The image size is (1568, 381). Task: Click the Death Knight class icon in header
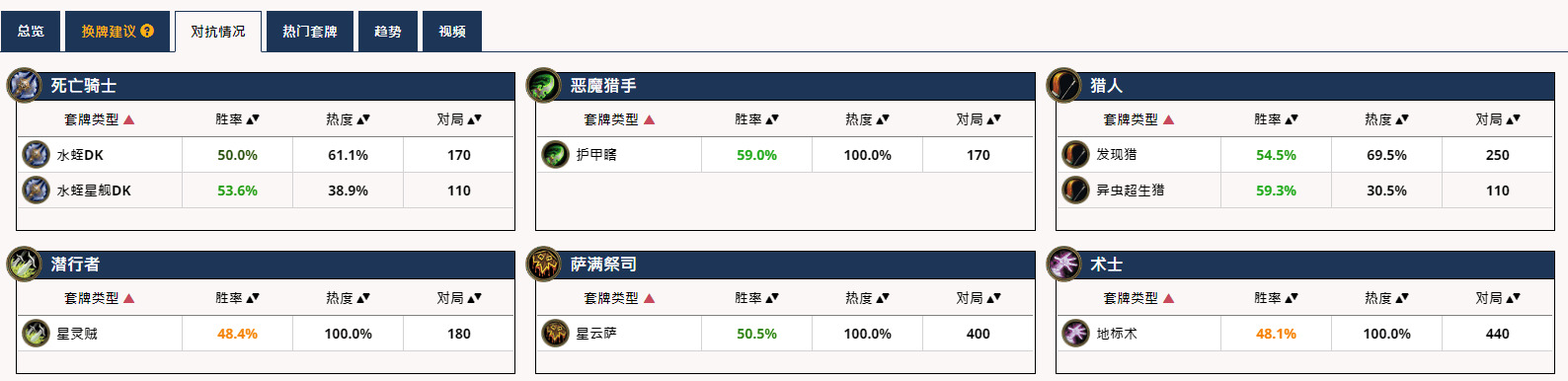(24, 86)
